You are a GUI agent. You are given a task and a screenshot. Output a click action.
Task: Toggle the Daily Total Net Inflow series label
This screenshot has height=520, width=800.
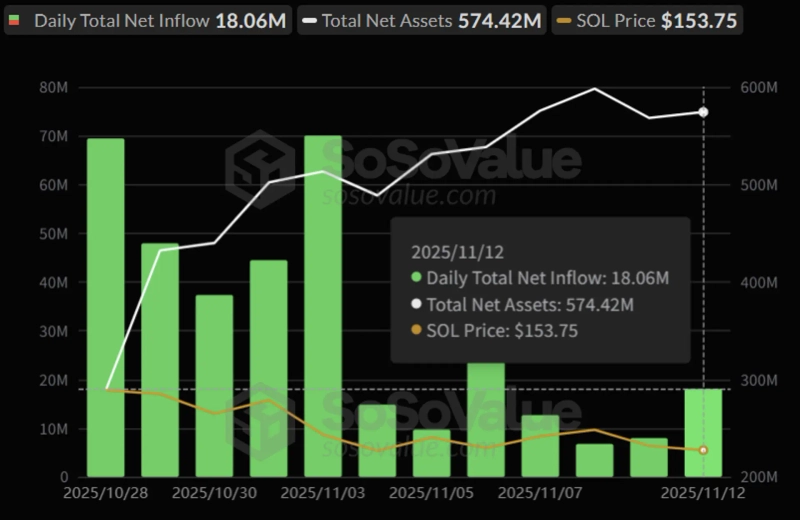pyautogui.click(x=122, y=20)
